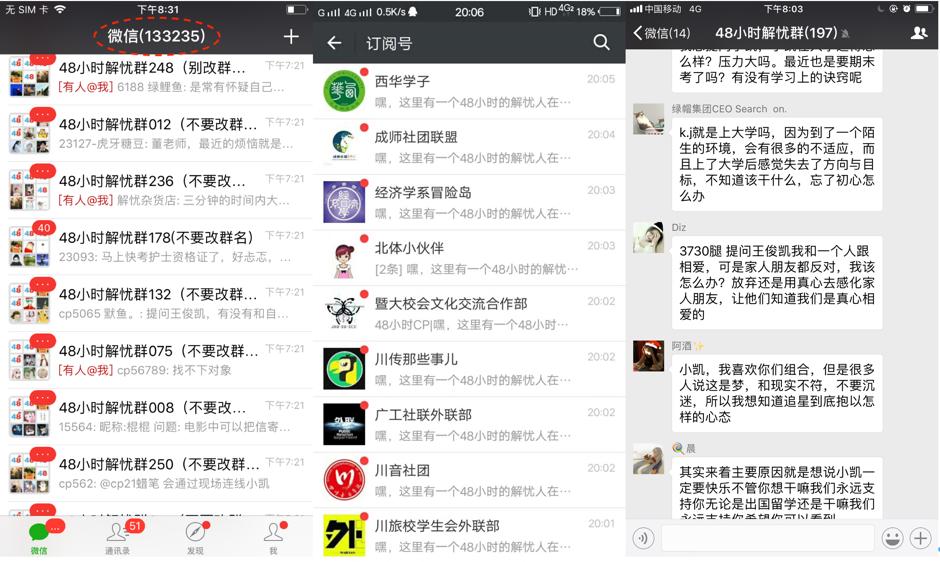Tap message starting k.j就是上大学吗
Viewport: 940px width, 562px height.
[x=777, y=164]
